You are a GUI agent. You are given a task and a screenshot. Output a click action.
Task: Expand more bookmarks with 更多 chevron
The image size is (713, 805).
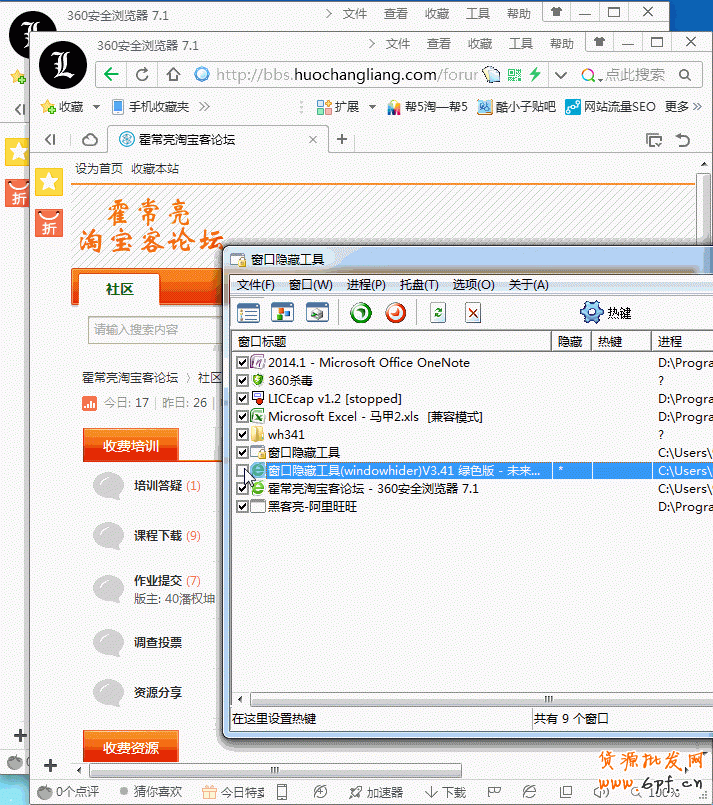click(697, 107)
